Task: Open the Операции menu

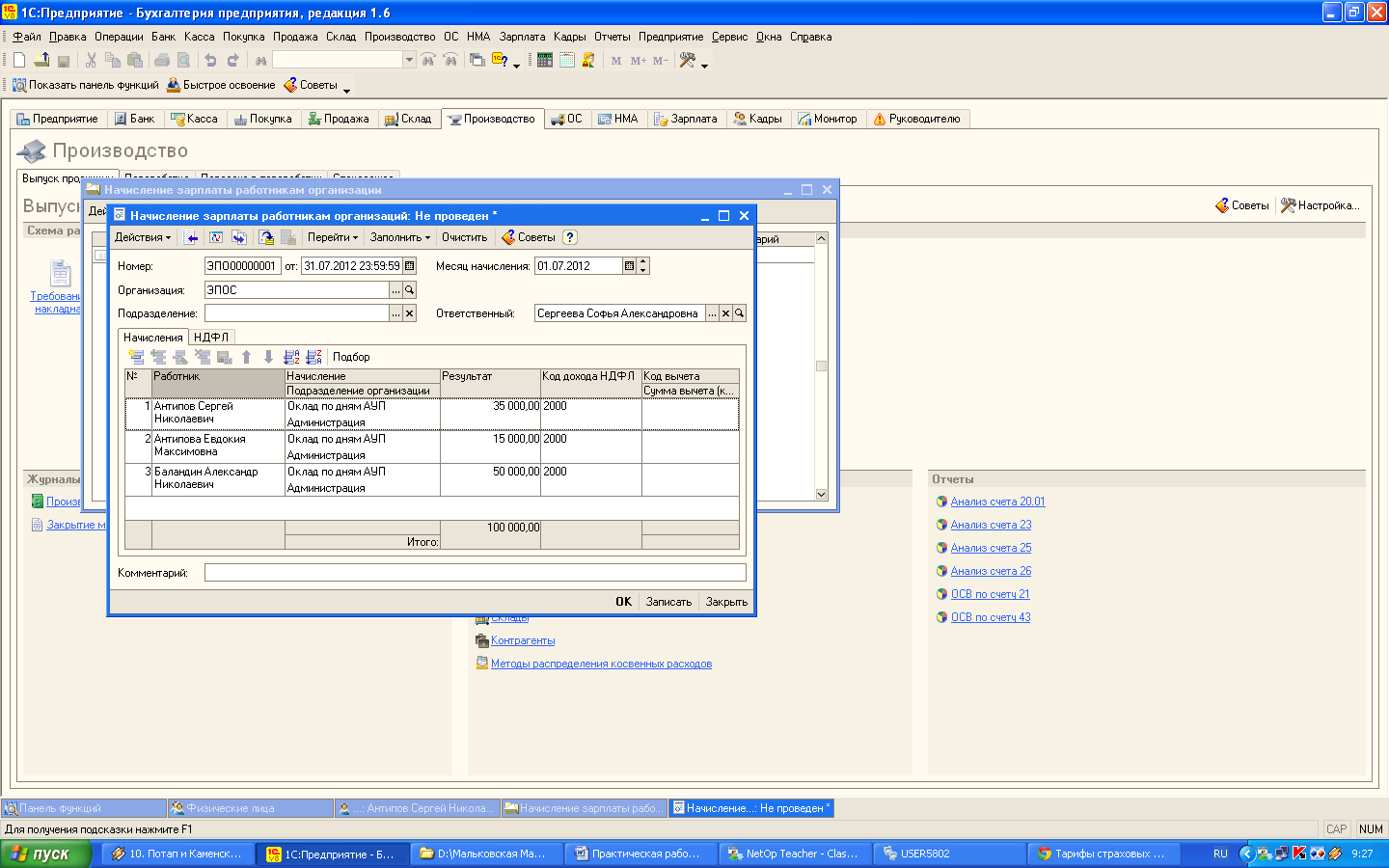Action: coord(119,37)
